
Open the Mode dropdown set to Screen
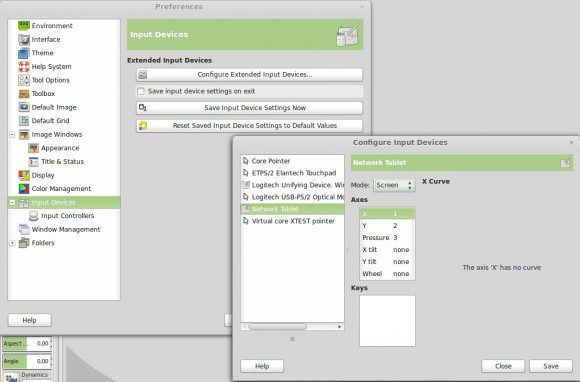tap(394, 185)
